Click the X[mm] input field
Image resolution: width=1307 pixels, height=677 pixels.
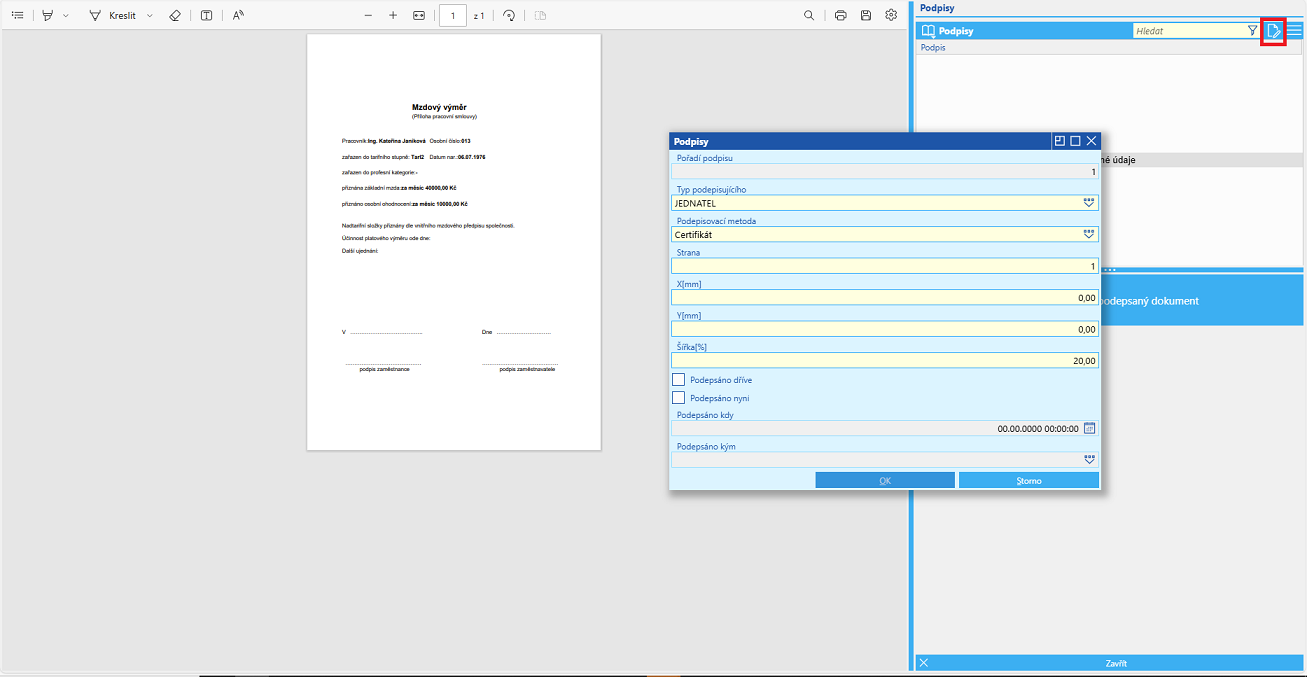click(x=885, y=298)
